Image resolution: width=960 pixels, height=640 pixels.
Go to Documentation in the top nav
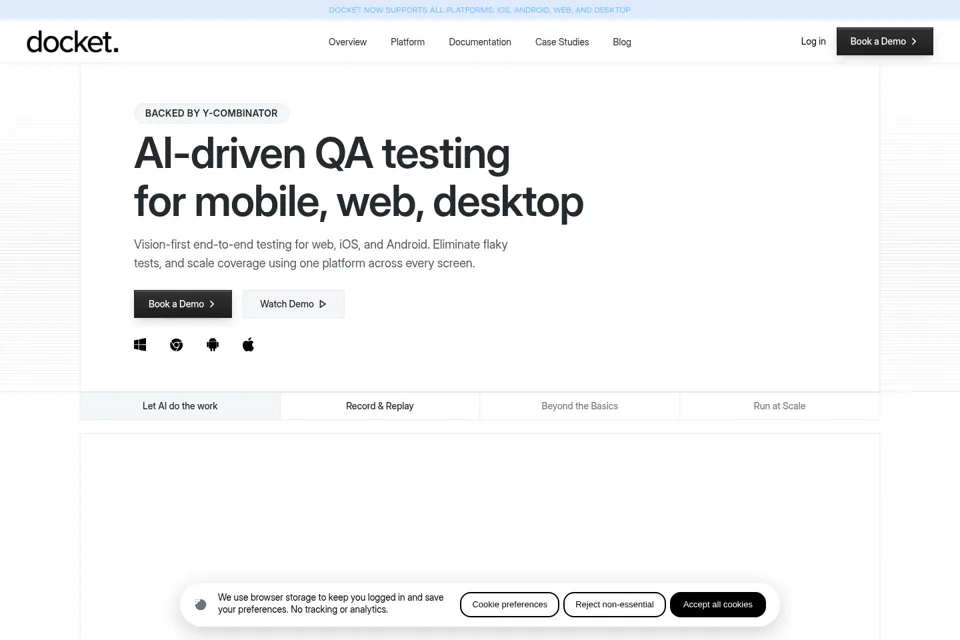pos(480,42)
